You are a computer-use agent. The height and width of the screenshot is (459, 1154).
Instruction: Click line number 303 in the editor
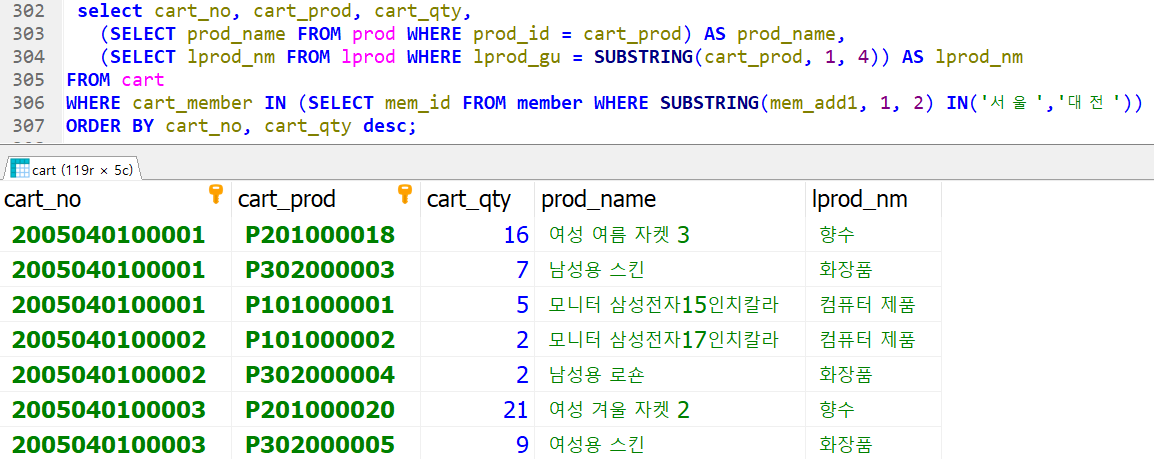tap(28, 34)
